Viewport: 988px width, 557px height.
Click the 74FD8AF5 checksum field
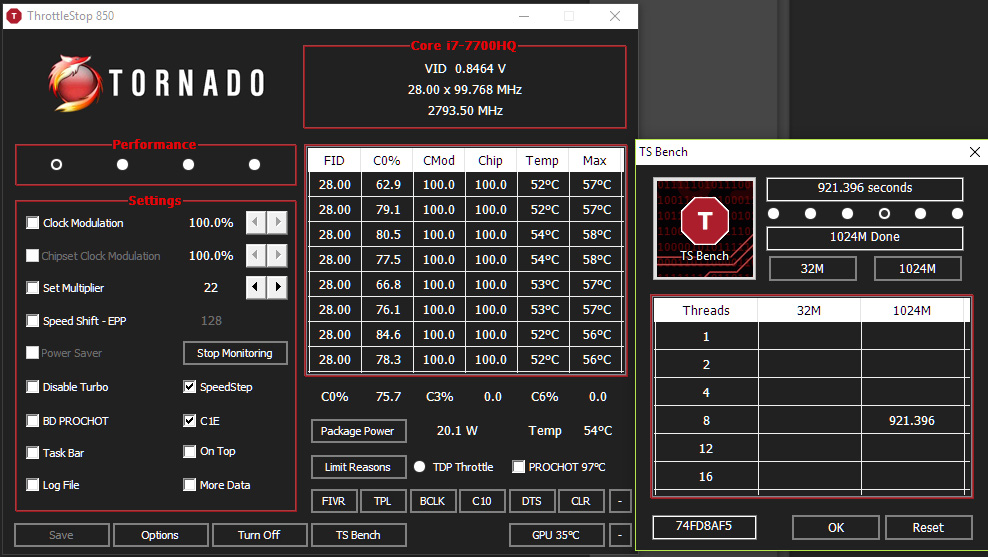pyautogui.click(x=704, y=527)
